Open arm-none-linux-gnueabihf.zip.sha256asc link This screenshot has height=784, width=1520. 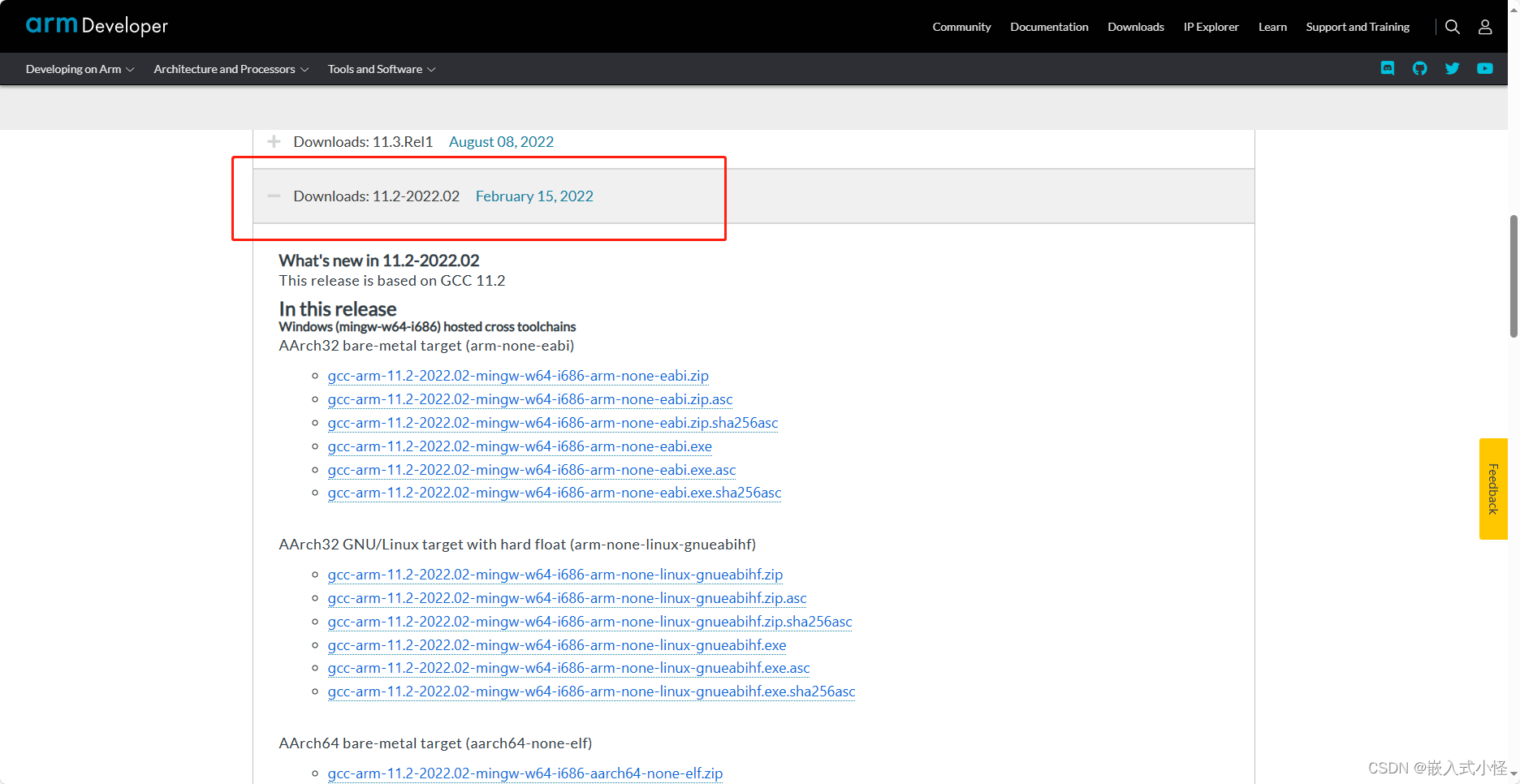click(x=590, y=622)
